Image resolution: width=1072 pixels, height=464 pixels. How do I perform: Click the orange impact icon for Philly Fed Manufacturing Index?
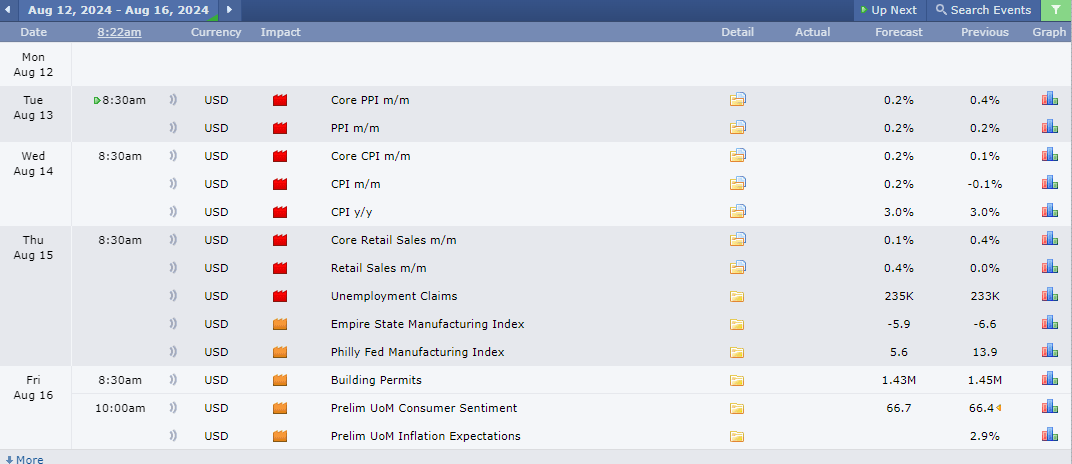pyautogui.click(x=280, y=353)
